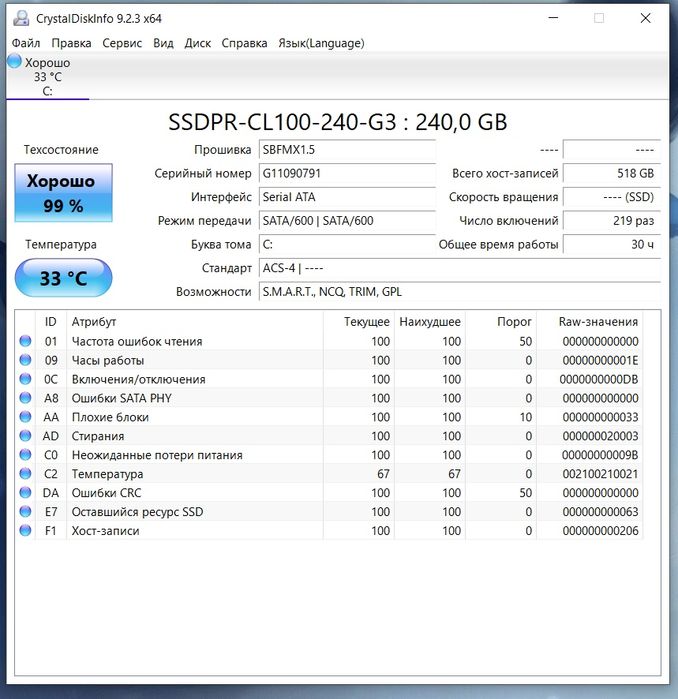Click the Raw-значения column header
This screenshot has width=678, height=699.
point(590,321)
